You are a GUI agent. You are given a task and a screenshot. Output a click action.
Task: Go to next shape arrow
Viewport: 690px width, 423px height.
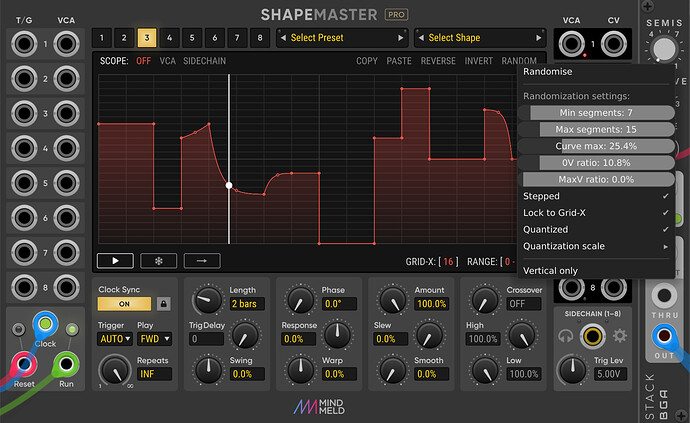[x=539, y=38]
